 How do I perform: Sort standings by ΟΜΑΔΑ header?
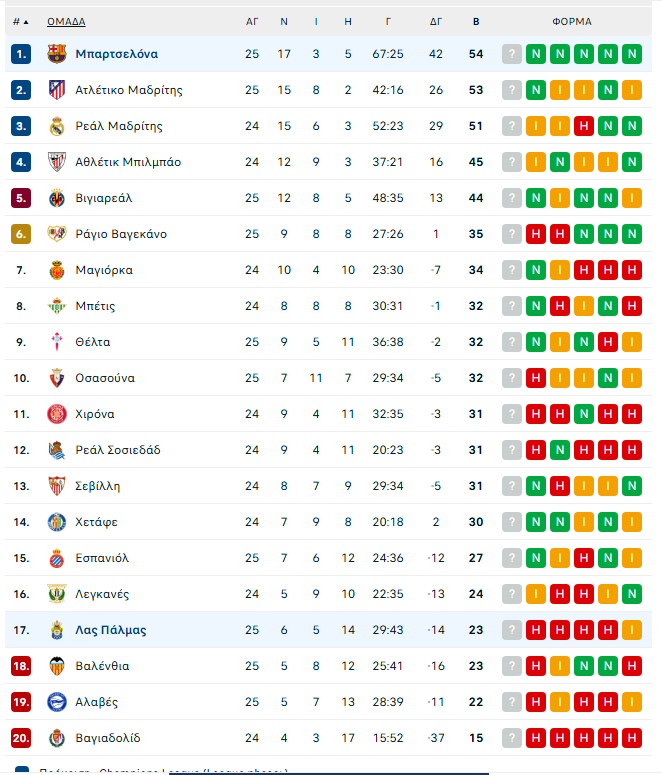pyautogui.click(x=66, y=22)
